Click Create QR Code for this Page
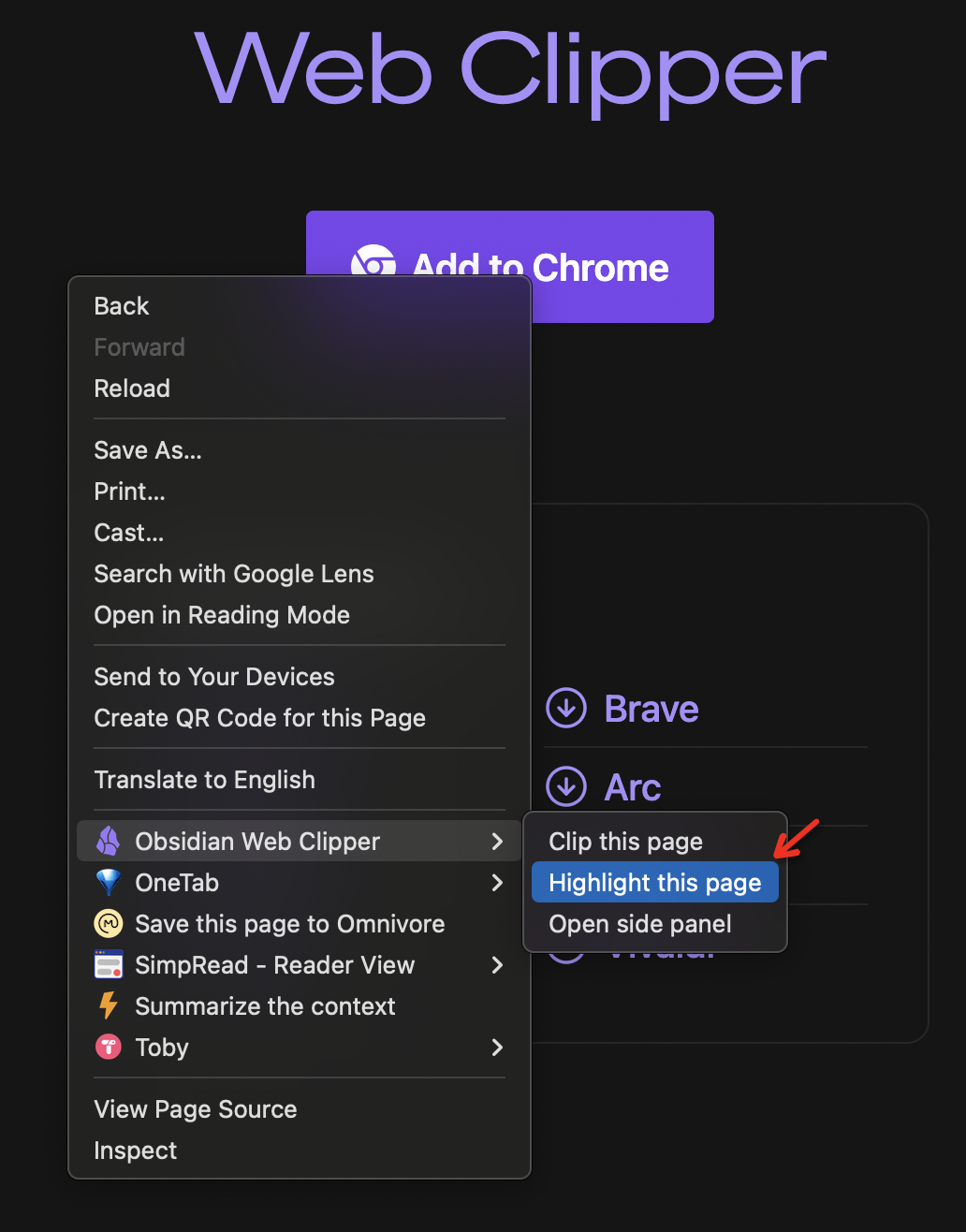Screen dimensions: 966x1232 tap(260, 718)
